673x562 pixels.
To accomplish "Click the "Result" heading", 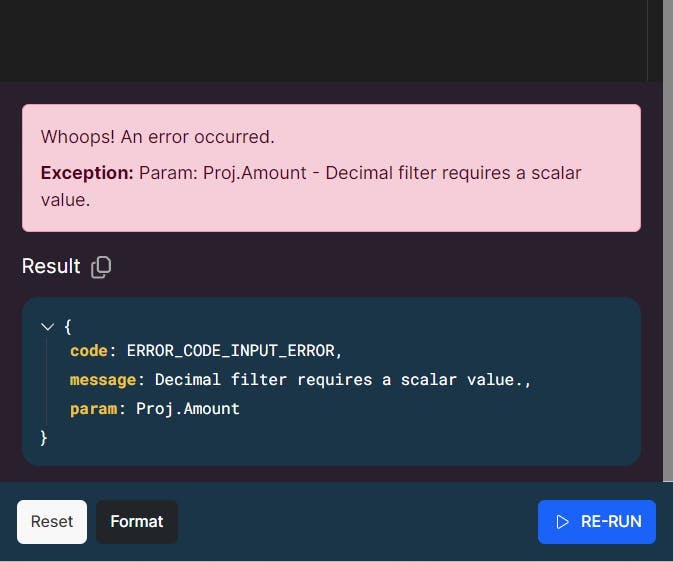I will click(x=51, y=266).
